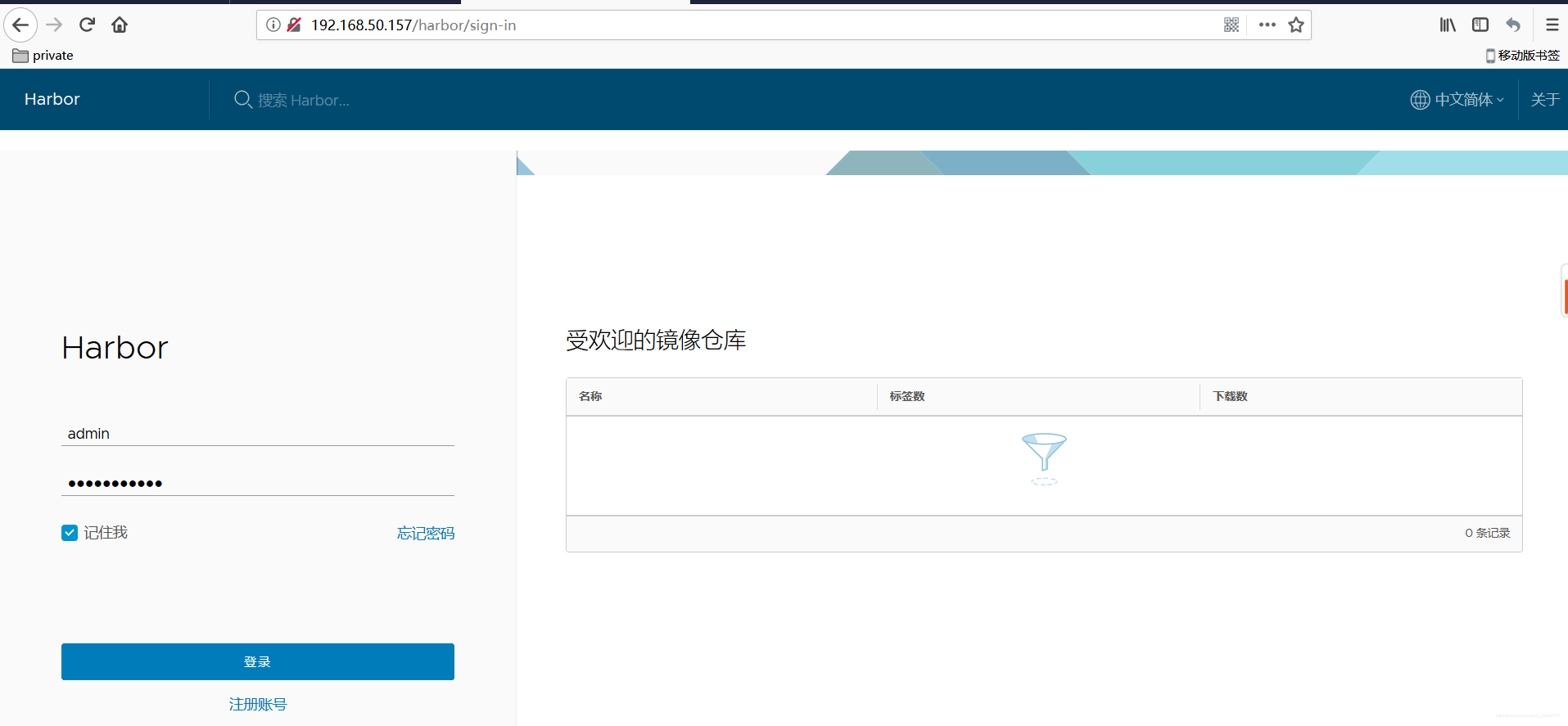
Task: Open the QR code icon in address bar
Action: tap(1231, 25)
